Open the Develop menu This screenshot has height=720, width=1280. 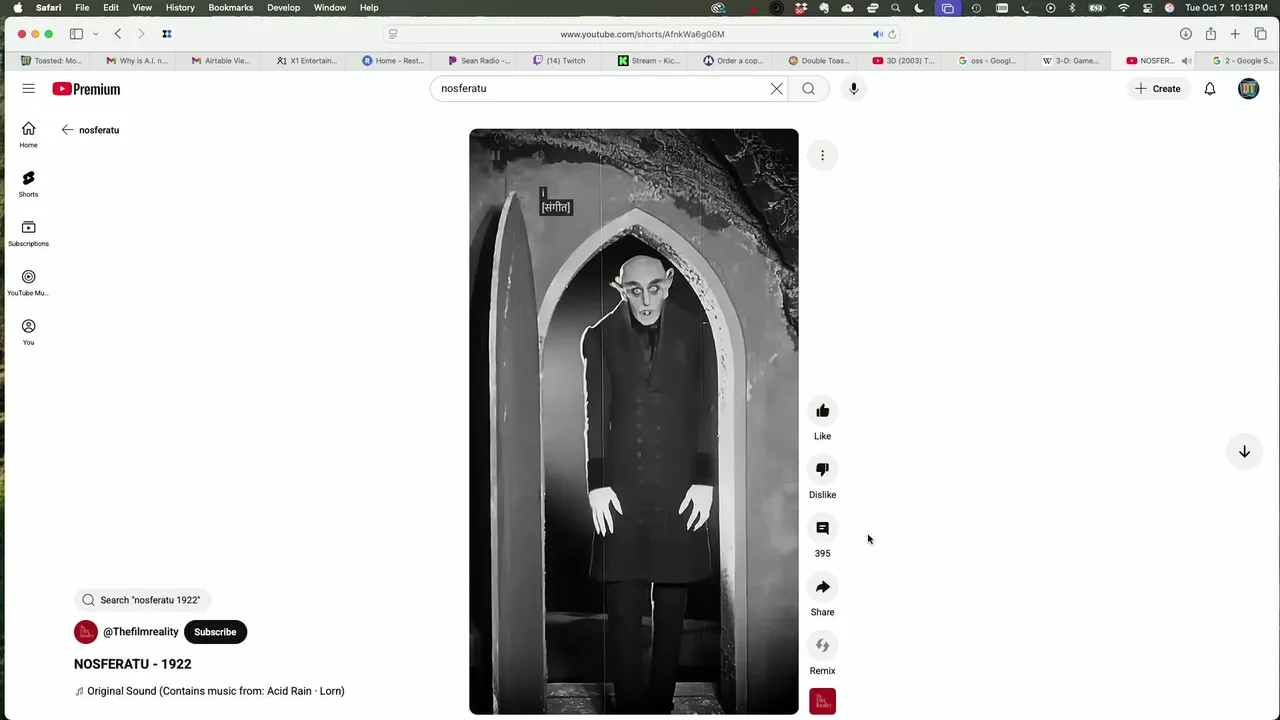[x=283, y=8]
